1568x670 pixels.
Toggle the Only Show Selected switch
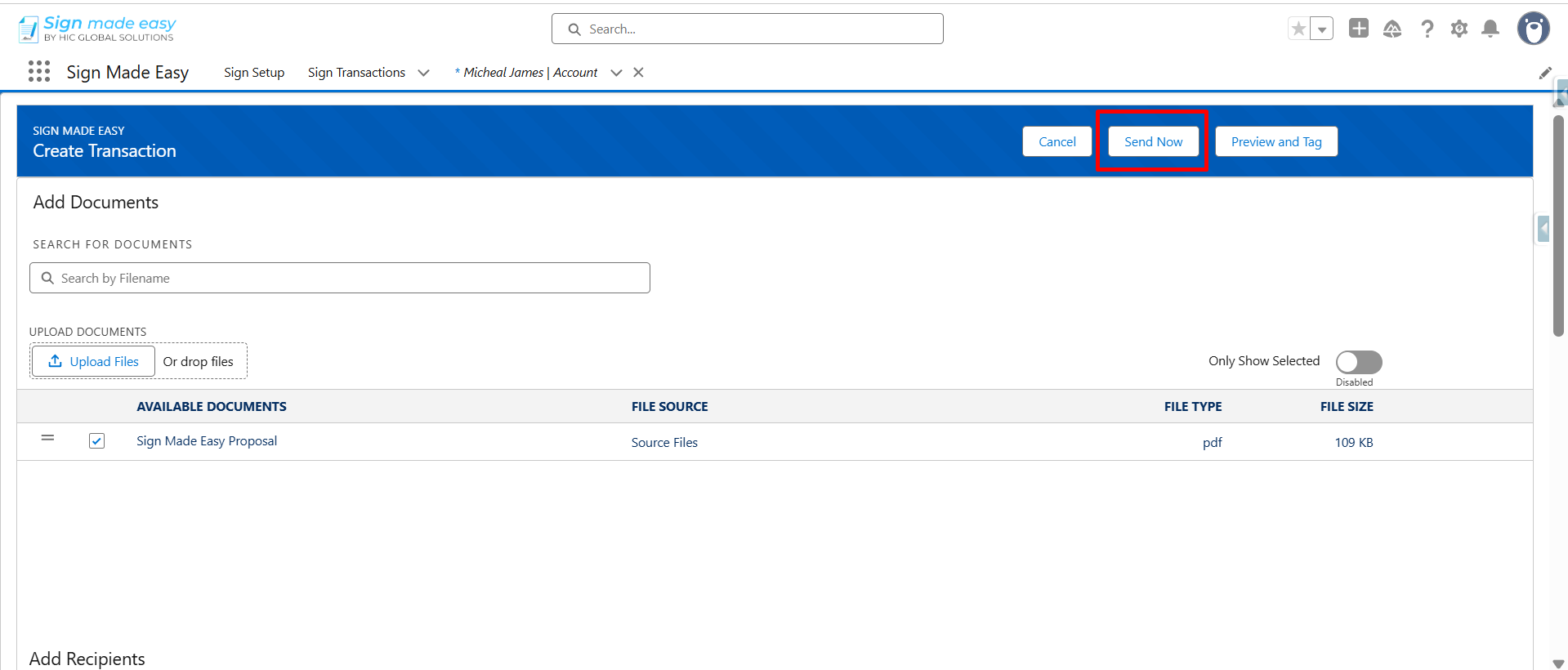coord(1359,362)
